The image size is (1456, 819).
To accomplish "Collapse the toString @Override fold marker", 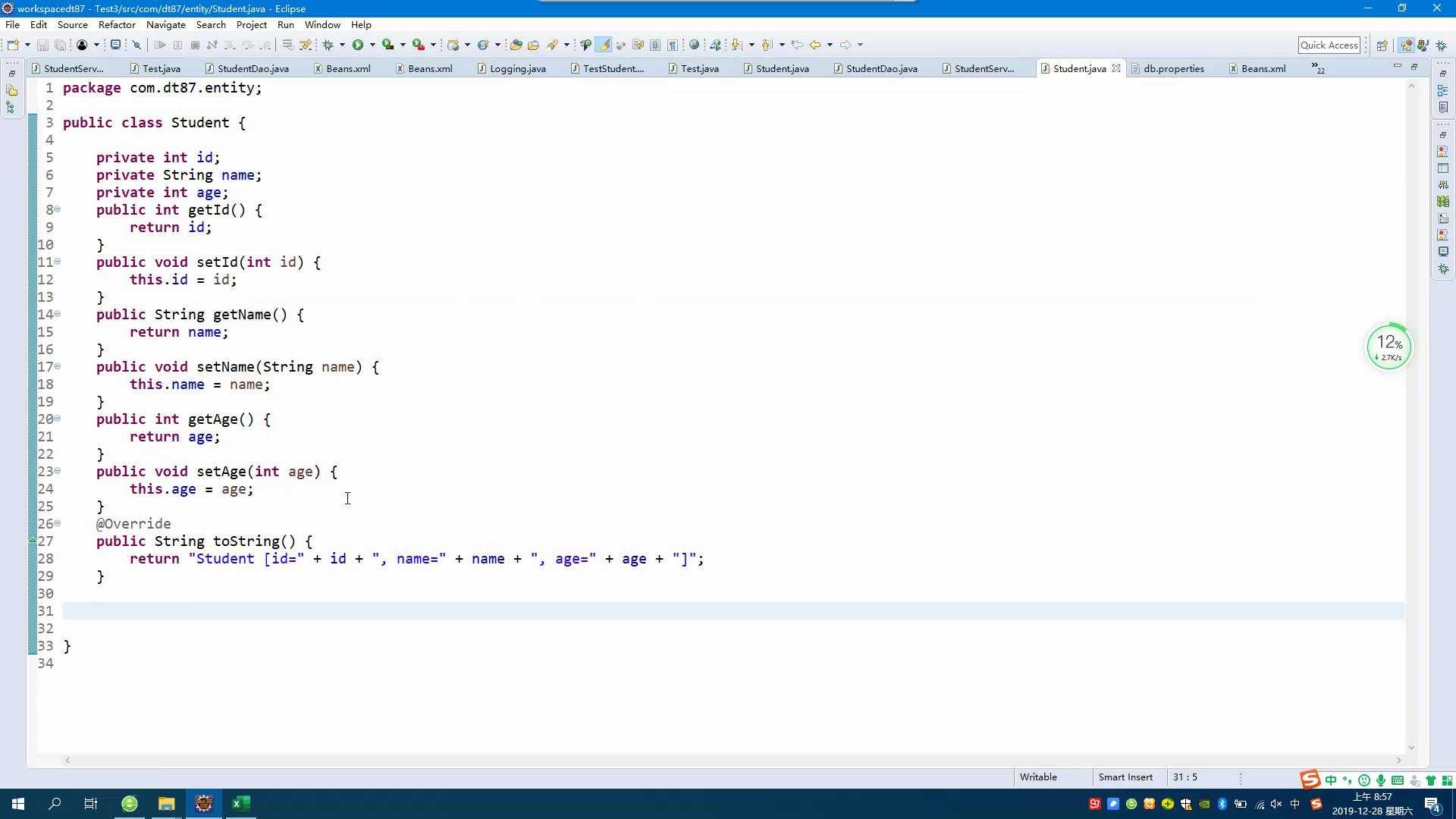I will point(58,523).
